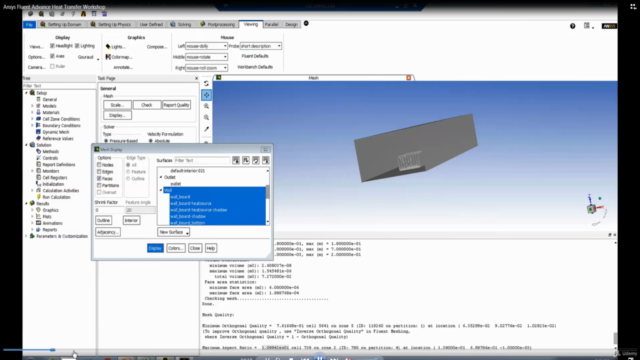The image size is (640, 360).
Task: Click the help question mark icon
Action: pos(573,26)
